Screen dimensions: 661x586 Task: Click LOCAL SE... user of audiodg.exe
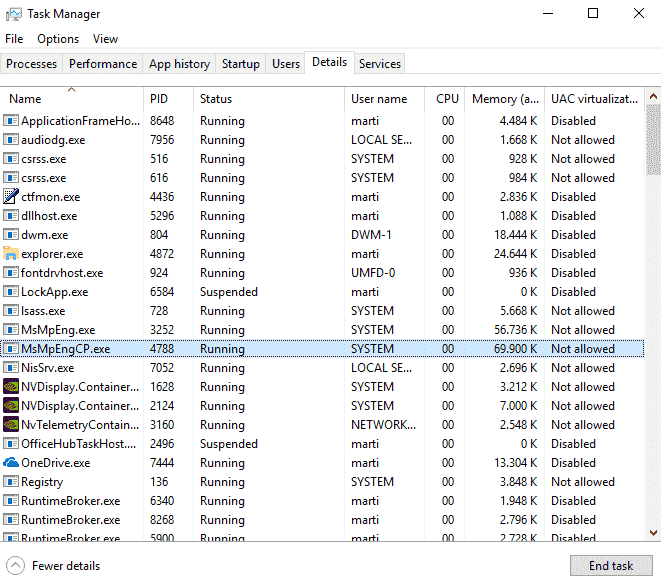click(382, 140)
